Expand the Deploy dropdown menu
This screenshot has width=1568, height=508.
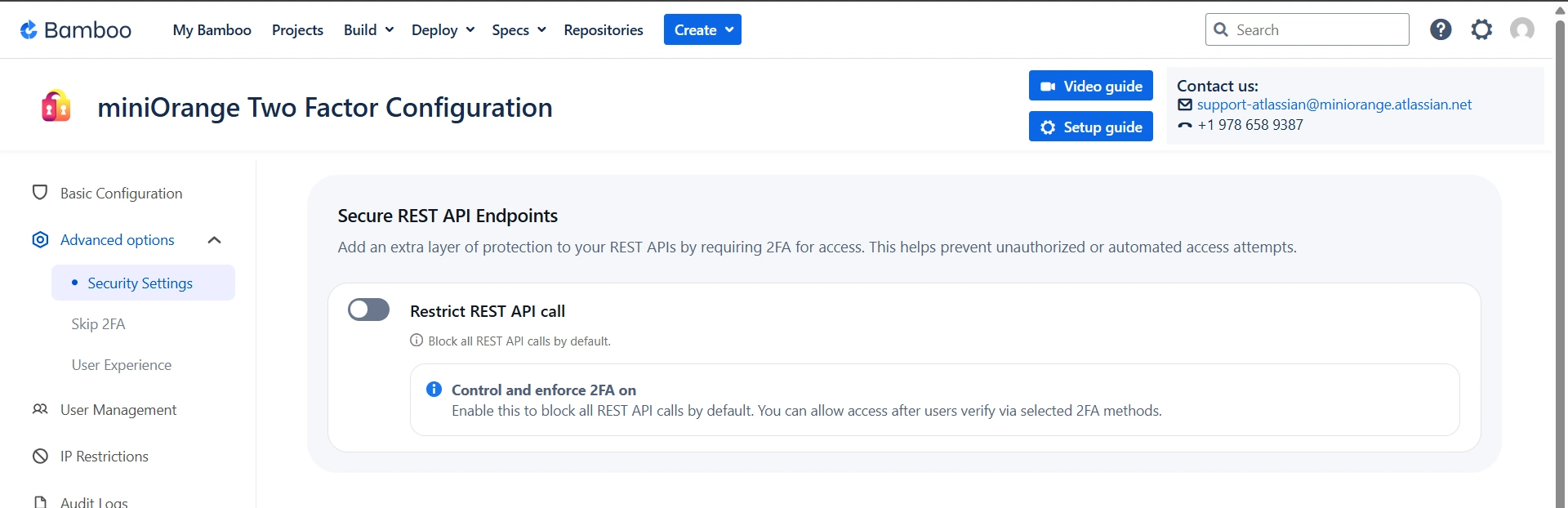[443, 30]
